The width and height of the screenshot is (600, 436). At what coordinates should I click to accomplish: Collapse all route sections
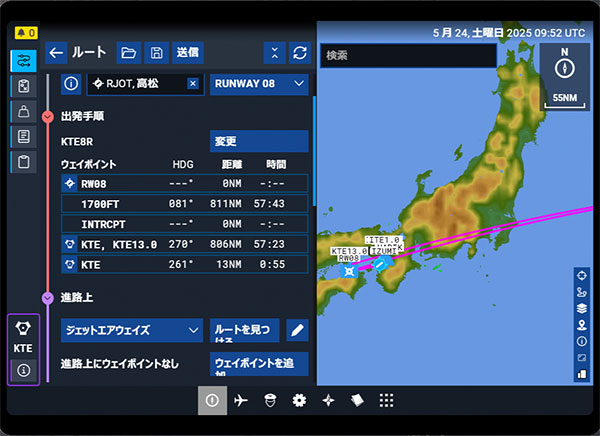pyautogui.click(x=275, y=53)
